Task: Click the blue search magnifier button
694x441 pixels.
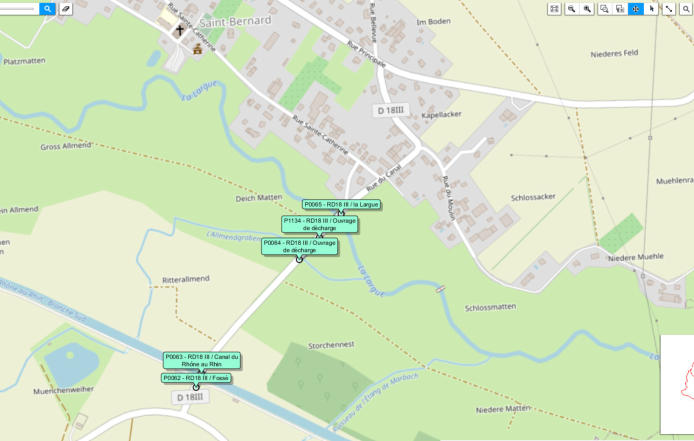Action: click(x=47, y=8)
